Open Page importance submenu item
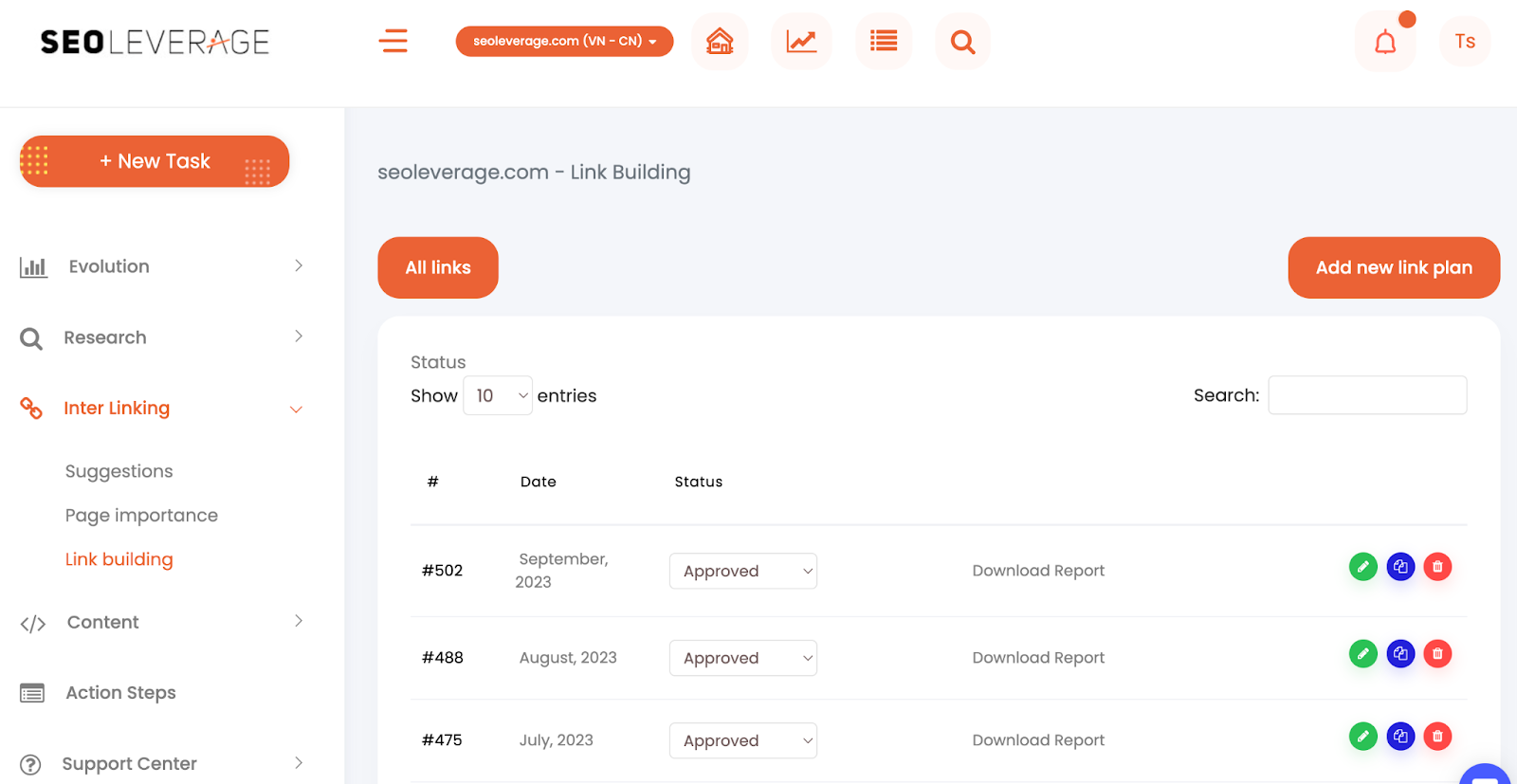1517x784 pixels. (141, 515)
